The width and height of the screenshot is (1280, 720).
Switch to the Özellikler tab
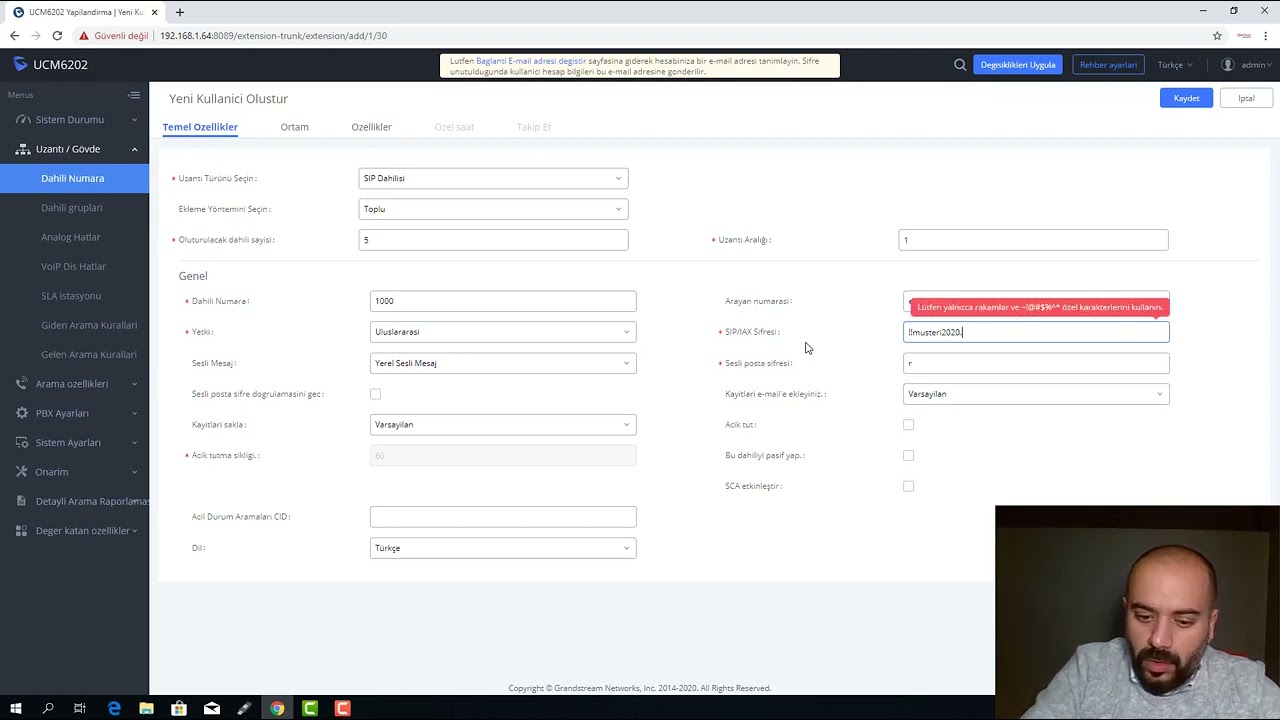[371, 127]
